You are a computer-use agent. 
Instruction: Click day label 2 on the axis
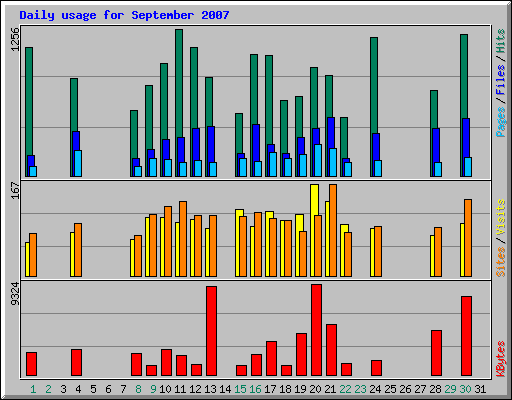click(48, 389)
